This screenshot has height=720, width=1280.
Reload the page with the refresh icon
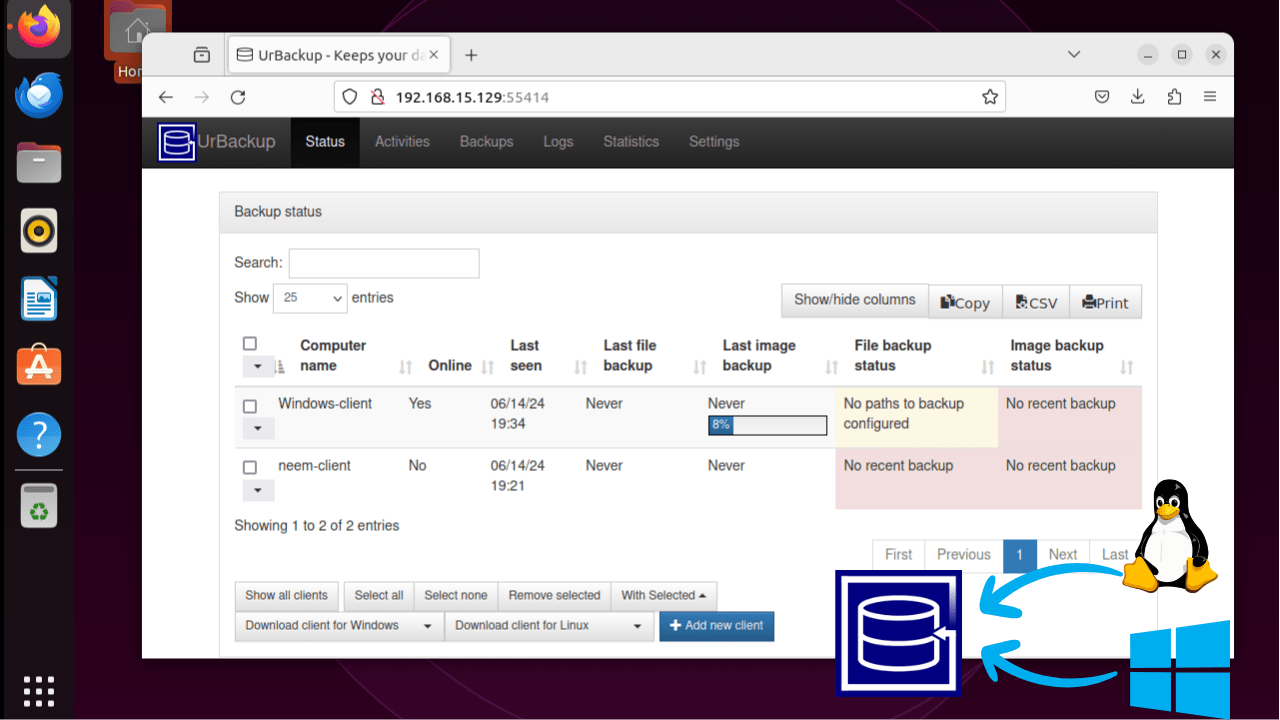(x=237, y=96)
